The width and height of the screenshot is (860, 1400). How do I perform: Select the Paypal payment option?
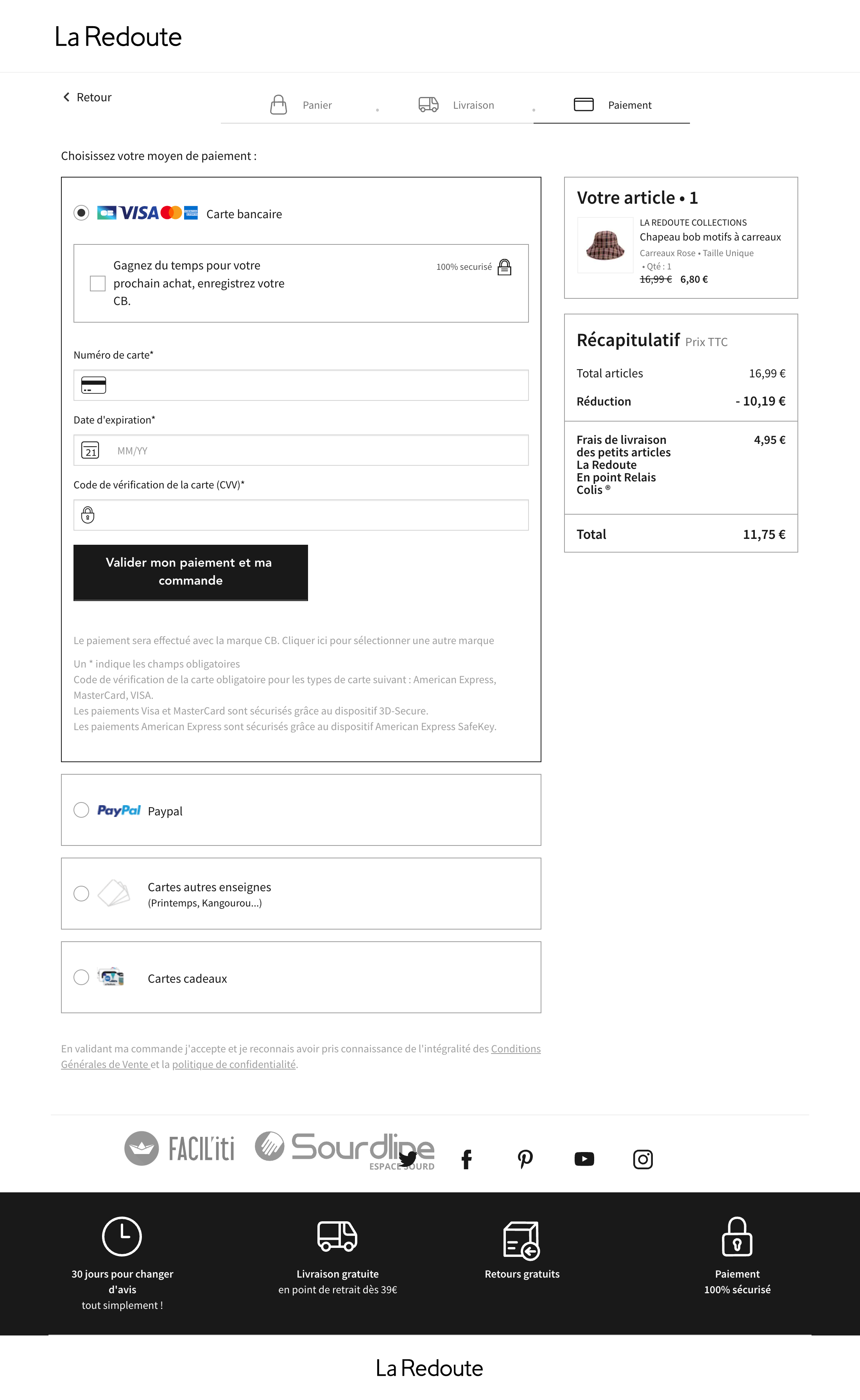[x=81, y=810]
